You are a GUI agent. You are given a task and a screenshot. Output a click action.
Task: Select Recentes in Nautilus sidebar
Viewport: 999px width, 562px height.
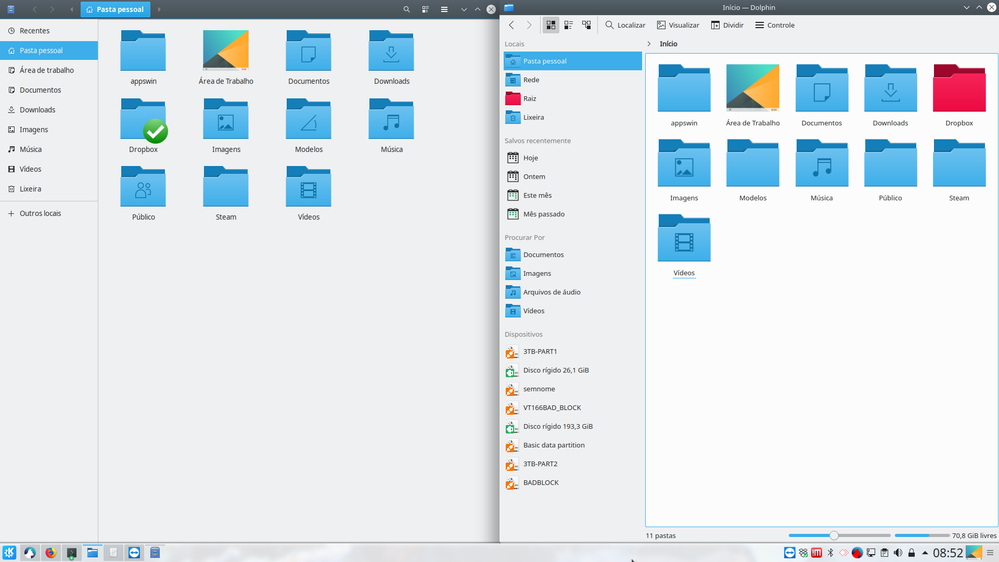pos(34,31)
